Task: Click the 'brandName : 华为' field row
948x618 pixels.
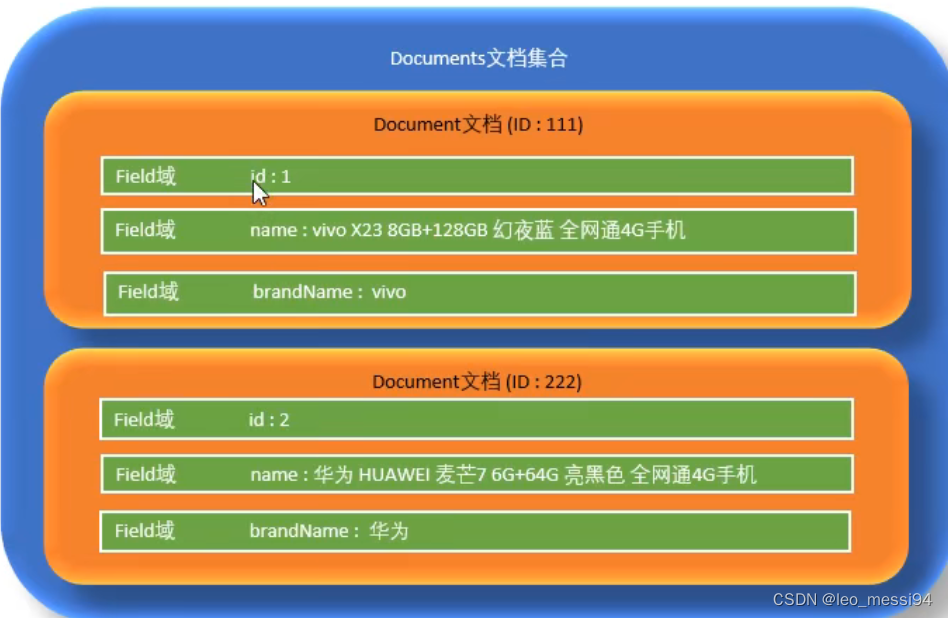Action: pos(475,531)
